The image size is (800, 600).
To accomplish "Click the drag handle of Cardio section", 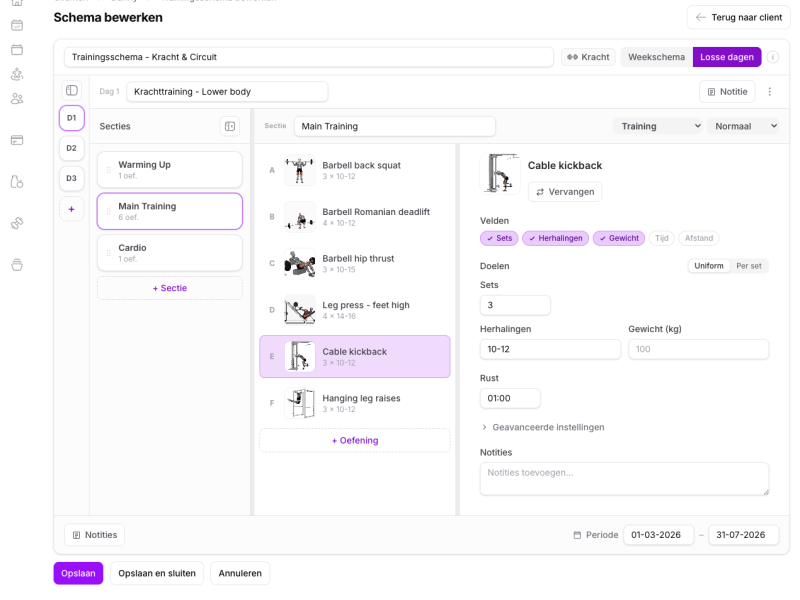I will coord(108,253).
